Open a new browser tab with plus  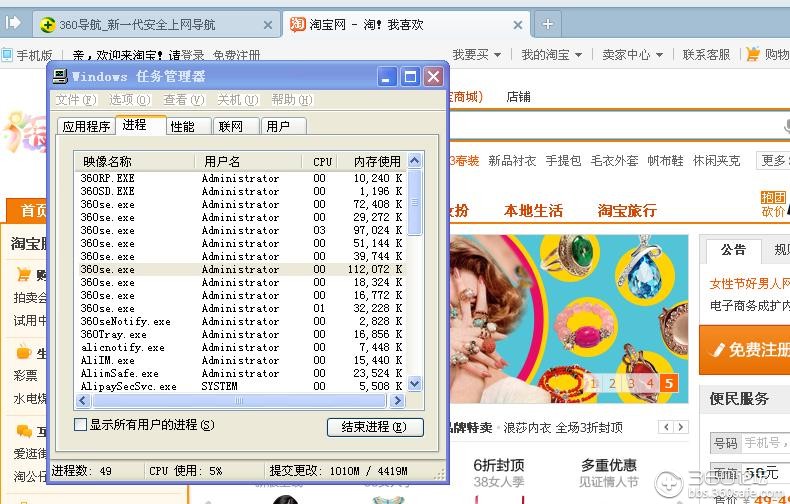pos(548,24)
